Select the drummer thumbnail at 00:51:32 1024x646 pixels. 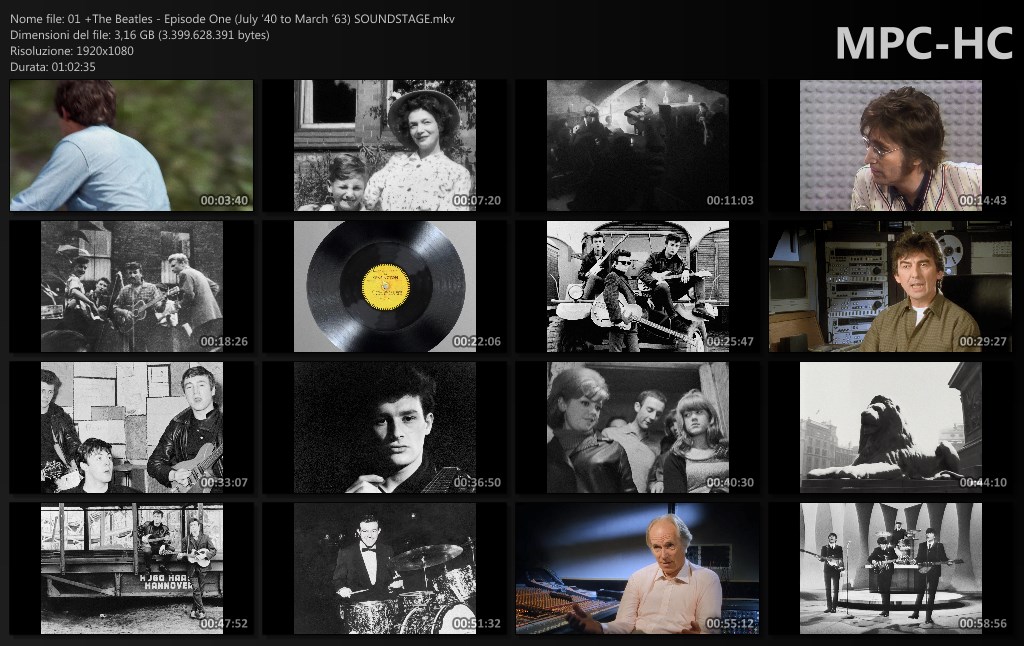[385, 568]
